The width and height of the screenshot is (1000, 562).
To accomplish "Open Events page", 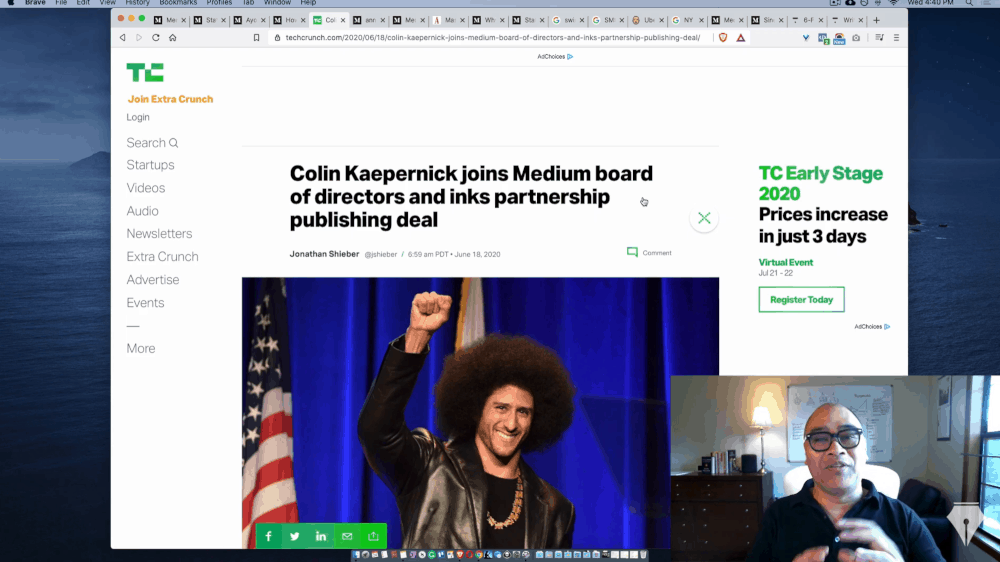I will tap(145, 302).
